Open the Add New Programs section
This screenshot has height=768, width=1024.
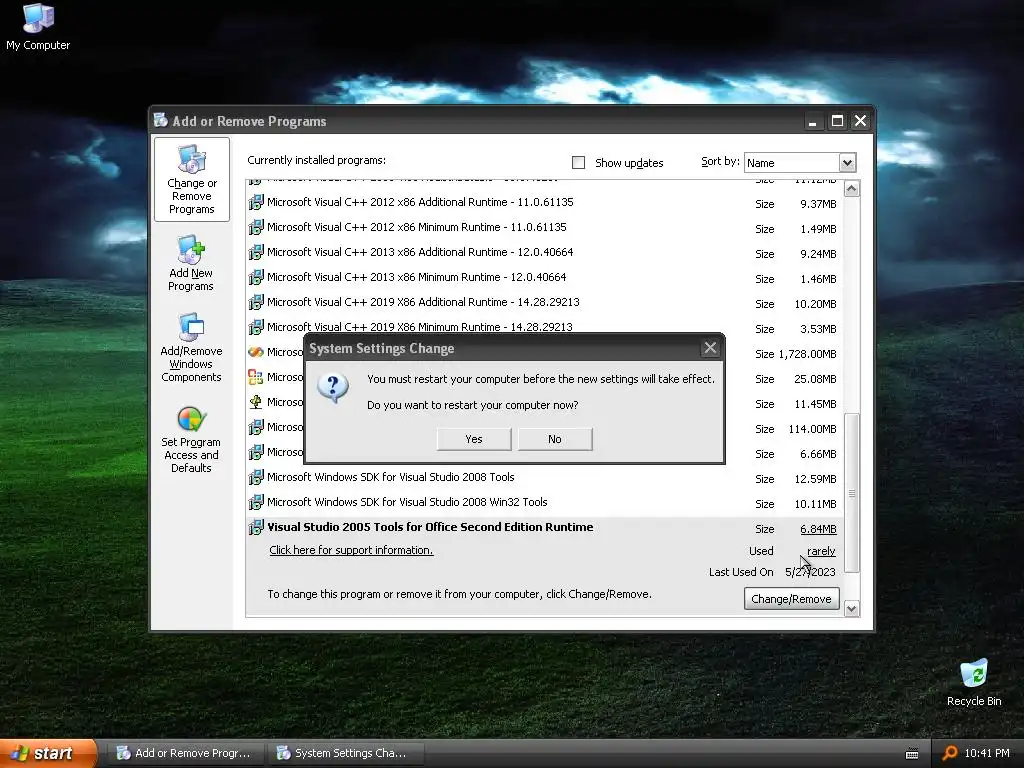pos(191,263)
